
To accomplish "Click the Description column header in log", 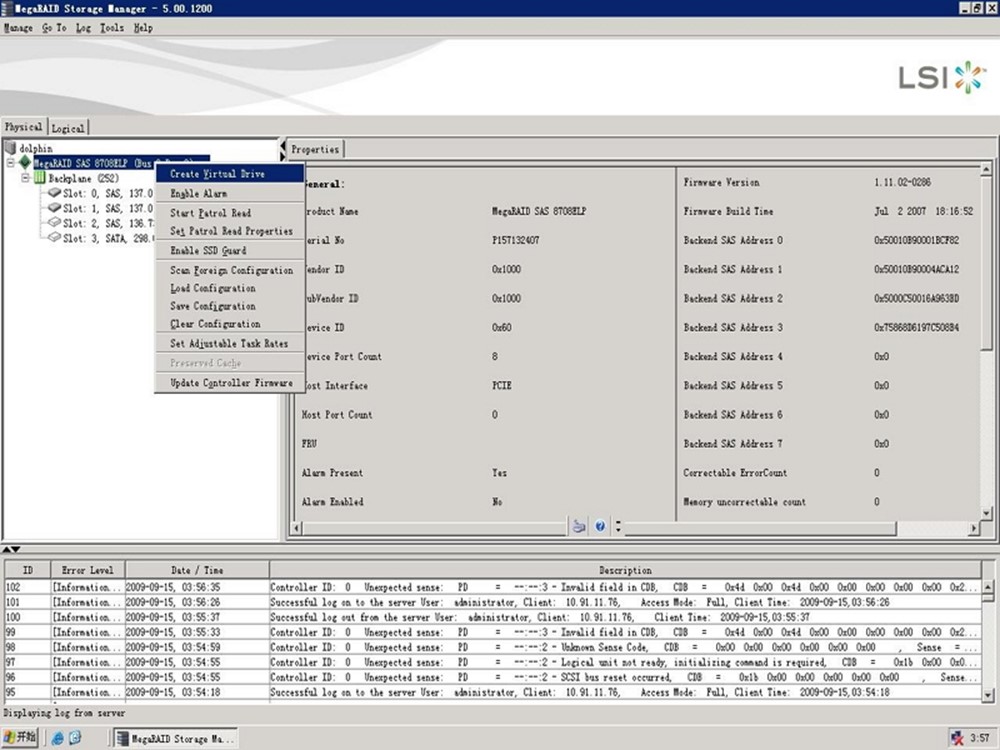I will [x=625, y=570].
